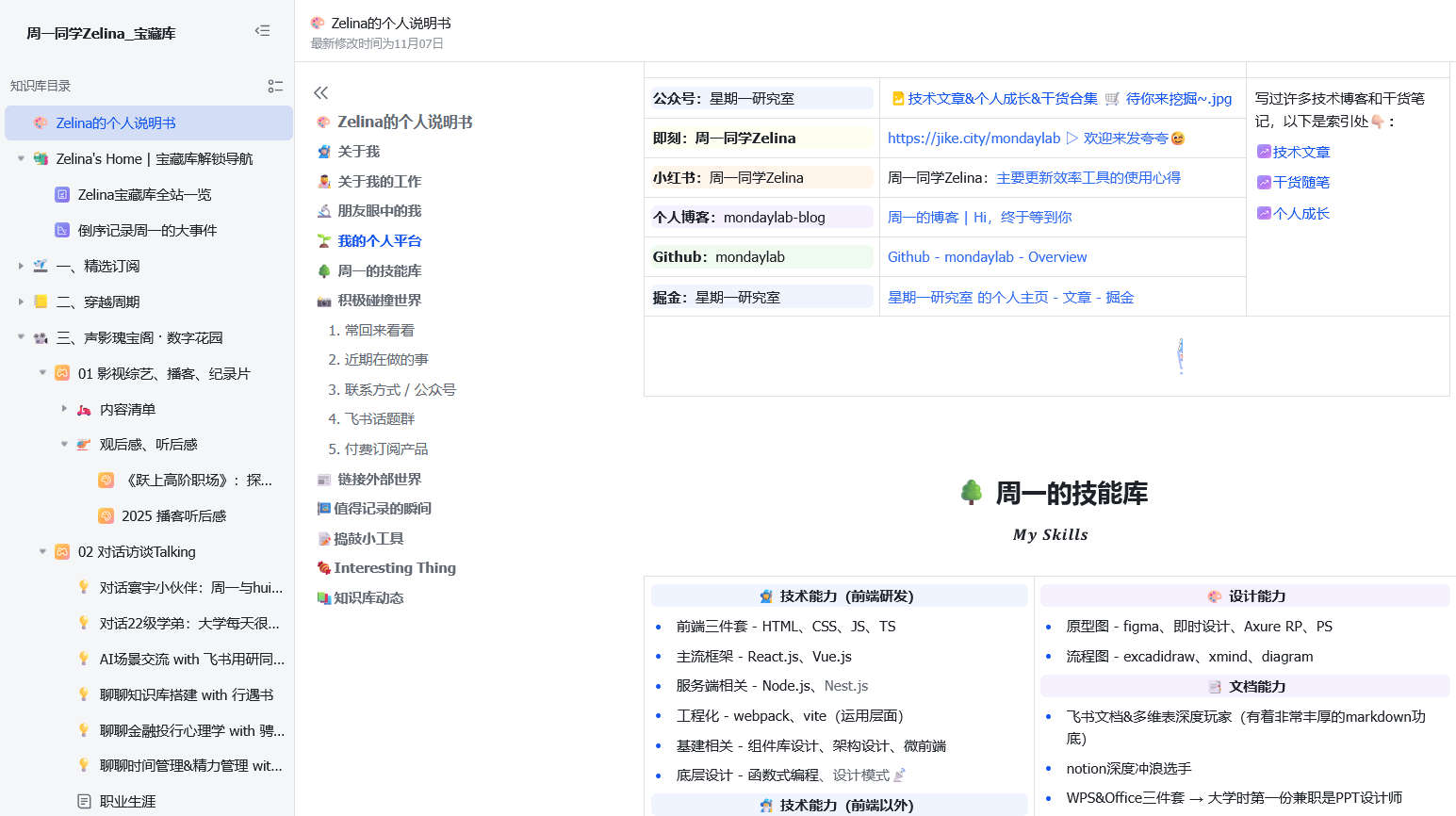Click the 职业生涯 document icon
The width and height of the screenshot is (1456, 816).
coord(84,802)
